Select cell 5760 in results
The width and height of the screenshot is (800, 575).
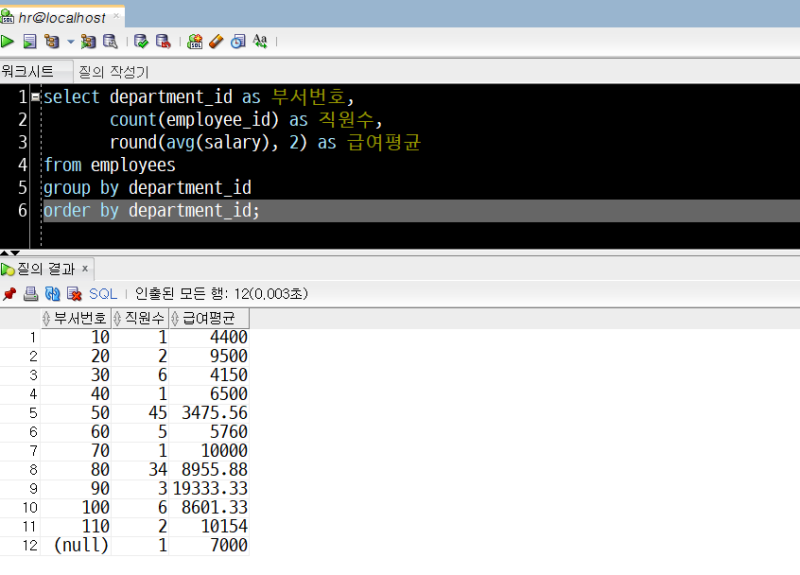point(209,432)
